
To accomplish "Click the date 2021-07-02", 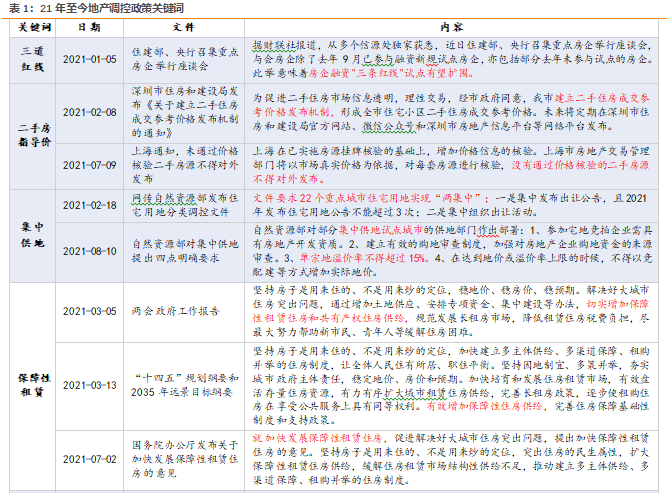I will [x=89, y=459].
